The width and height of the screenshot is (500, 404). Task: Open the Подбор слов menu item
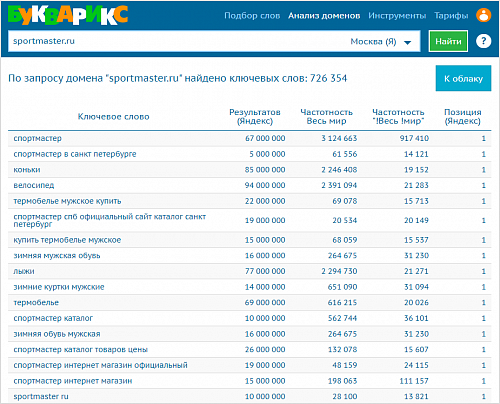pos(252,16)
